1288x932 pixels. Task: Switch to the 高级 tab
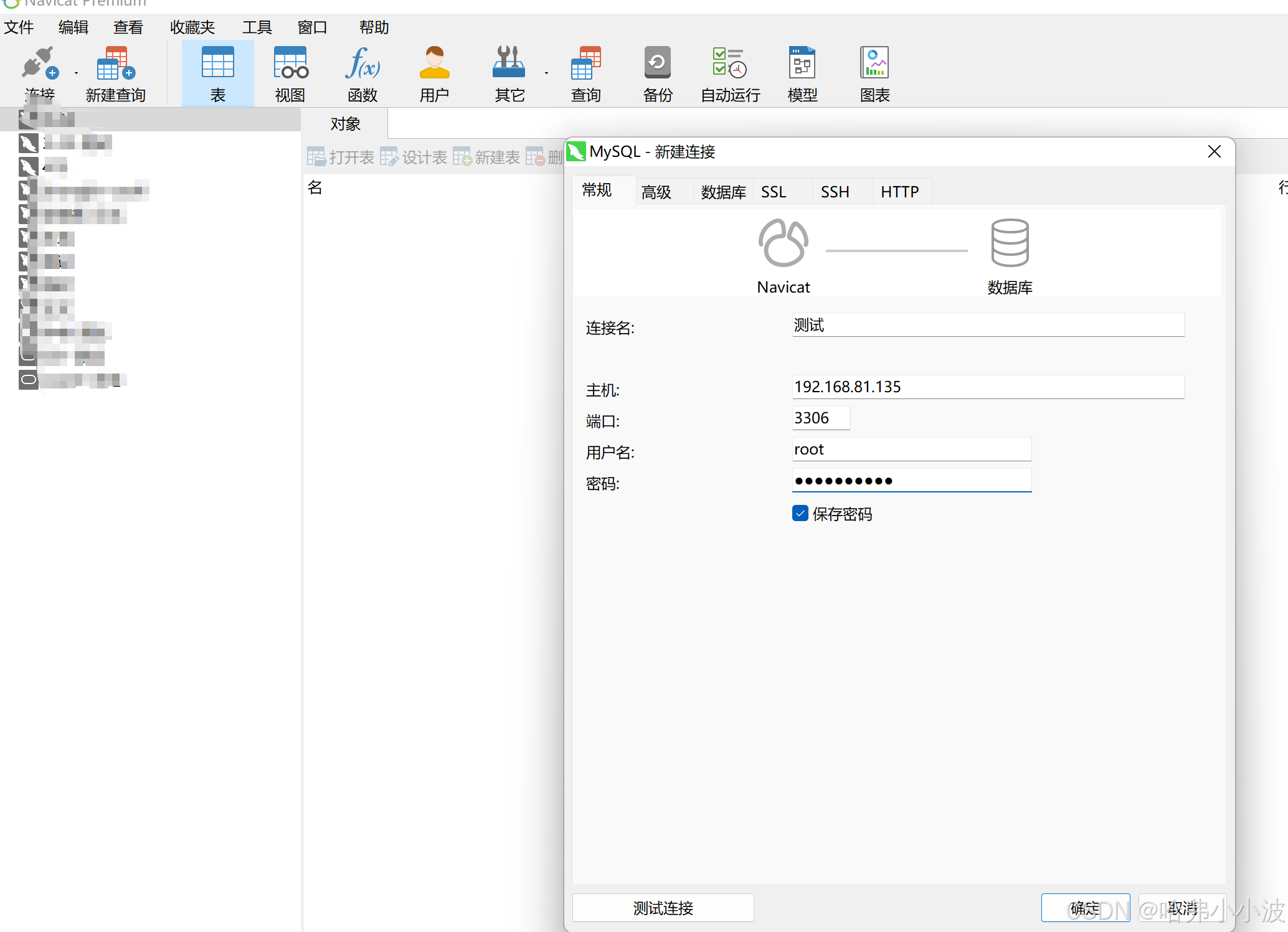click(655, 191)
